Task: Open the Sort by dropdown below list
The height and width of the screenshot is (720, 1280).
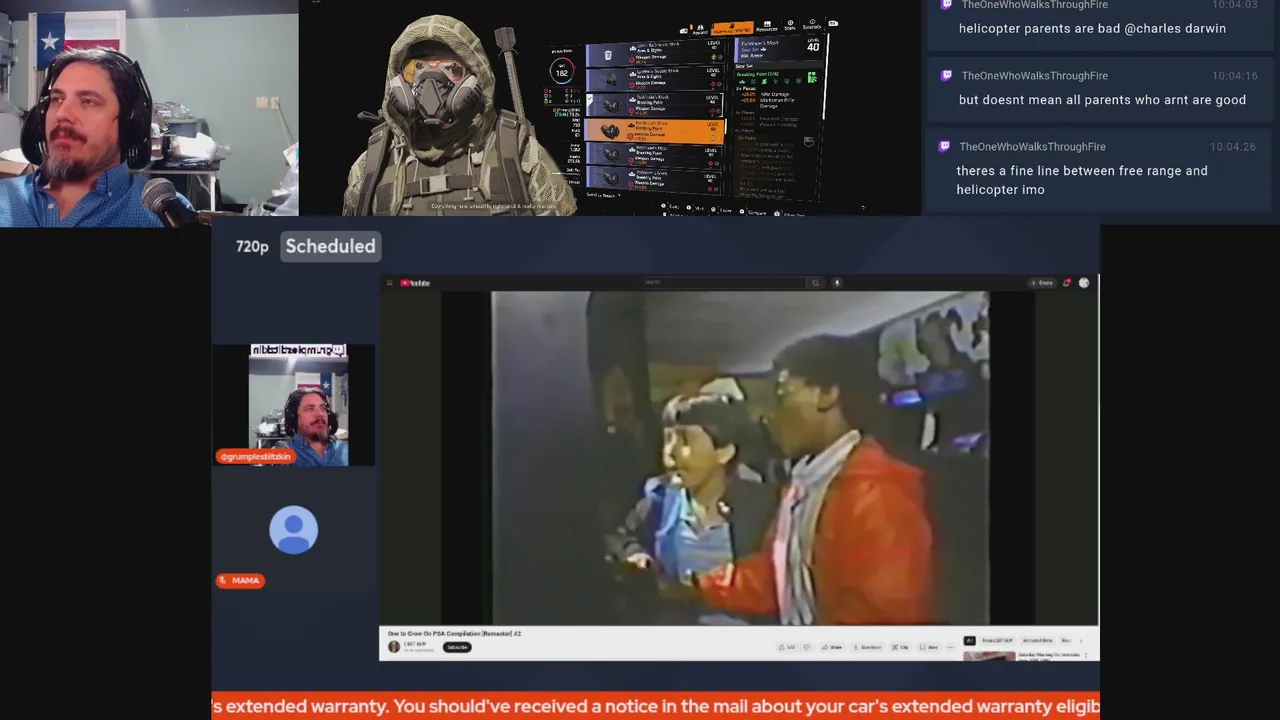Action: pyautogui.click(x=603, y=195)
